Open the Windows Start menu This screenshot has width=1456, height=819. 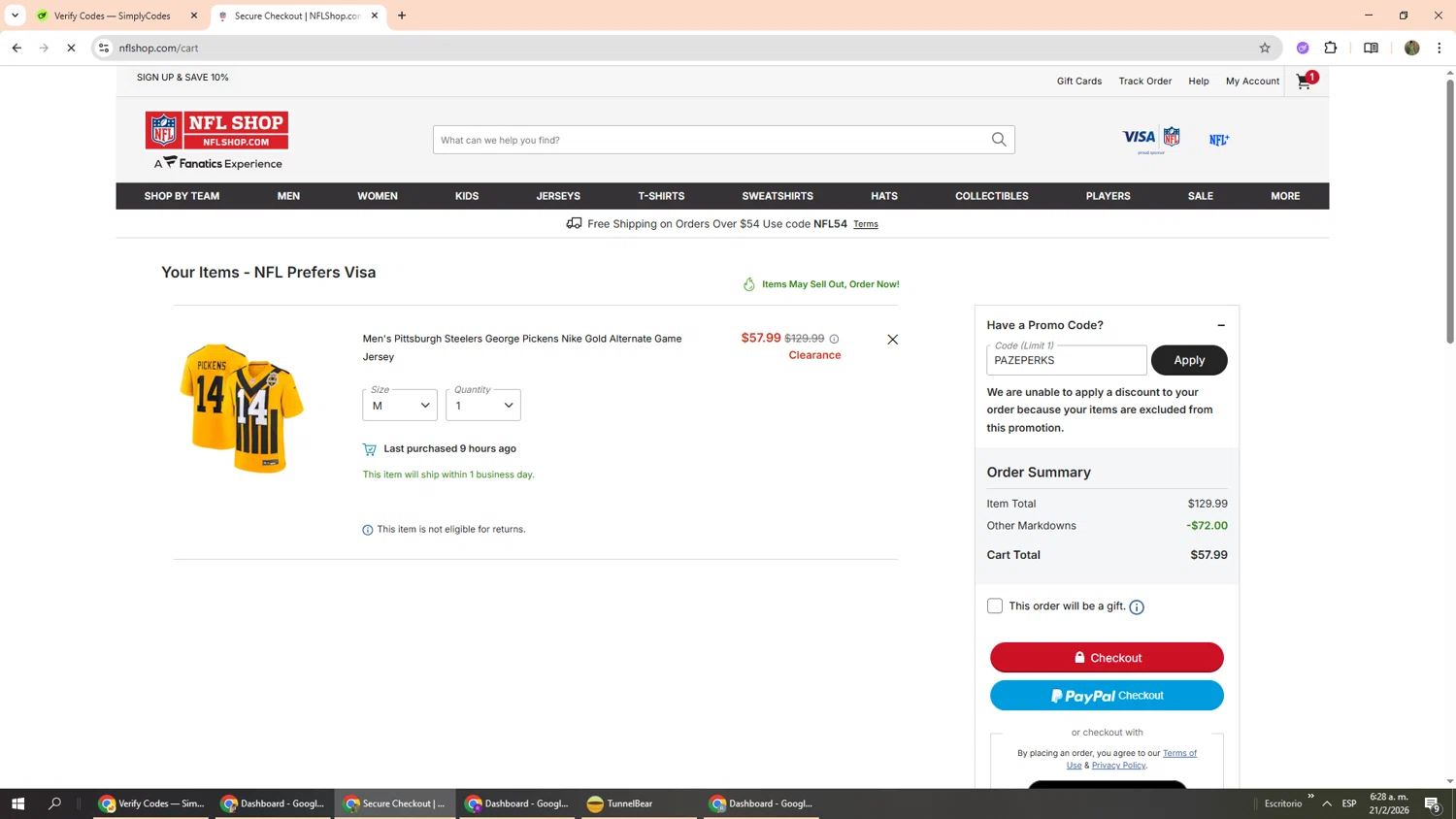pyautogui.click(x=17, y=803)
